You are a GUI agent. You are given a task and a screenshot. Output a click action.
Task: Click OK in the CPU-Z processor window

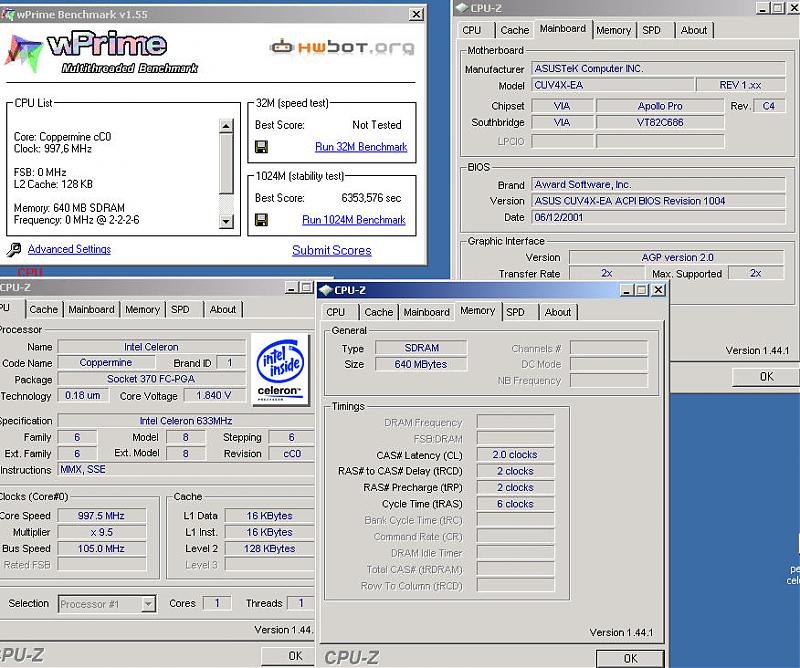[x=289, y=656]
